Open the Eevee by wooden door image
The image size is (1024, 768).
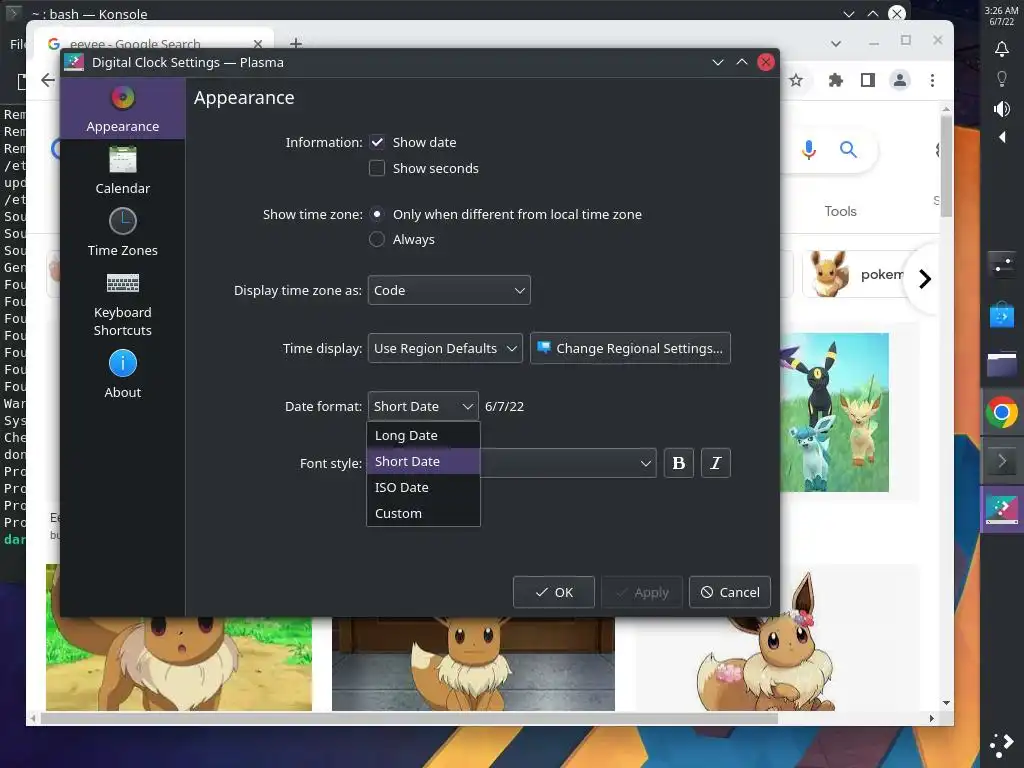click(473, 664)
